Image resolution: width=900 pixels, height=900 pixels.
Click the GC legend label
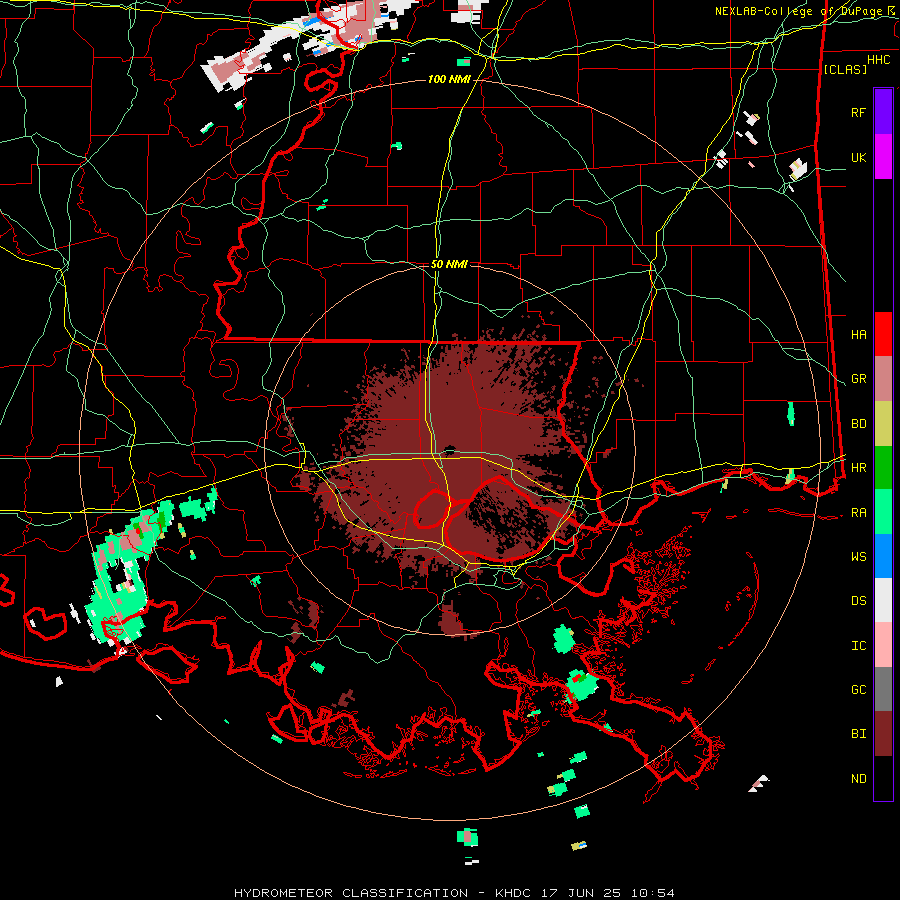pos(859,690)
